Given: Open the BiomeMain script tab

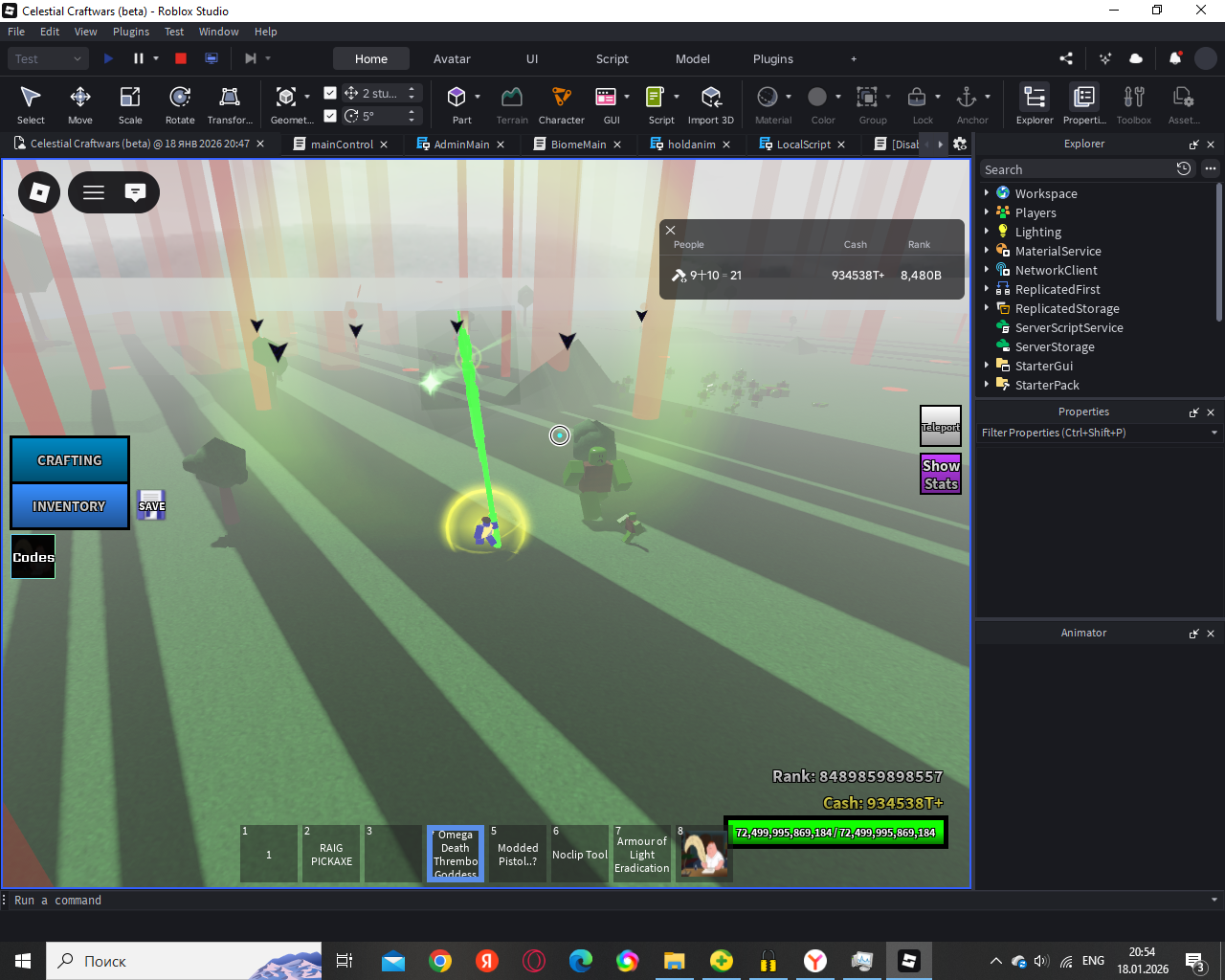Looking at the screenshot, I should pos(578,145).
